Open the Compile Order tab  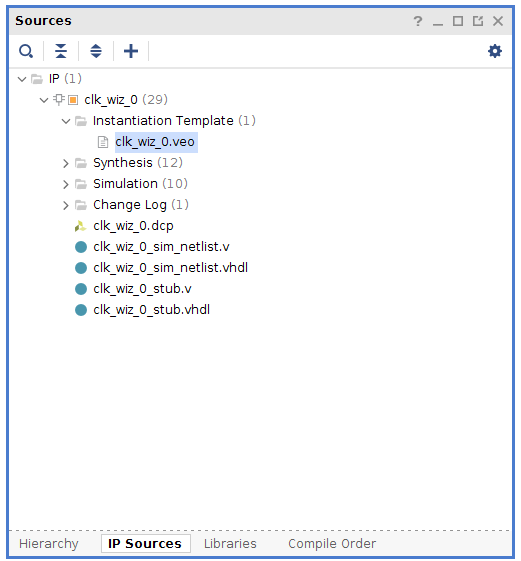click(x=332, y=543)
